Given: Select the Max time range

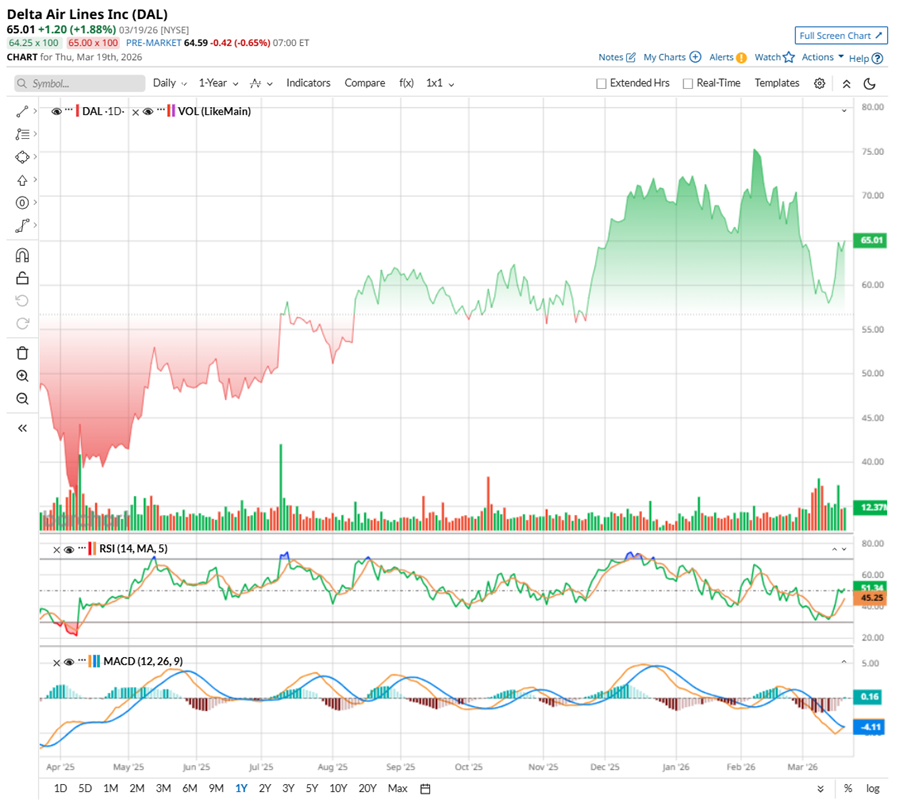Looking at the screenshot, I should pos(397,788).
